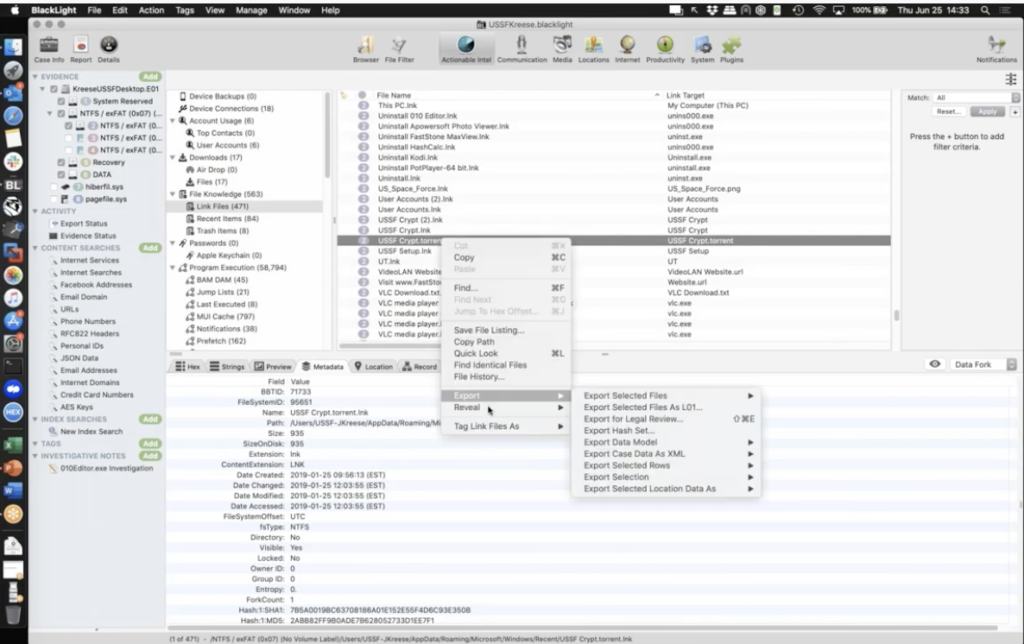Open BlackLight BL dock icon
The width and height of the screenshot is (1024, 644).
(x=13, y=185)
